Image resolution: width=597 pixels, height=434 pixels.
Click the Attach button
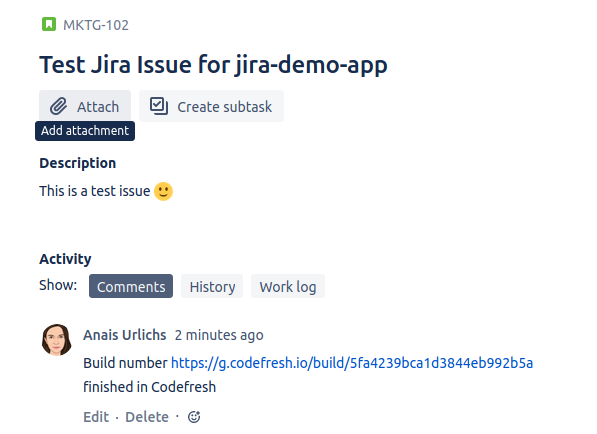pos(85,106)
